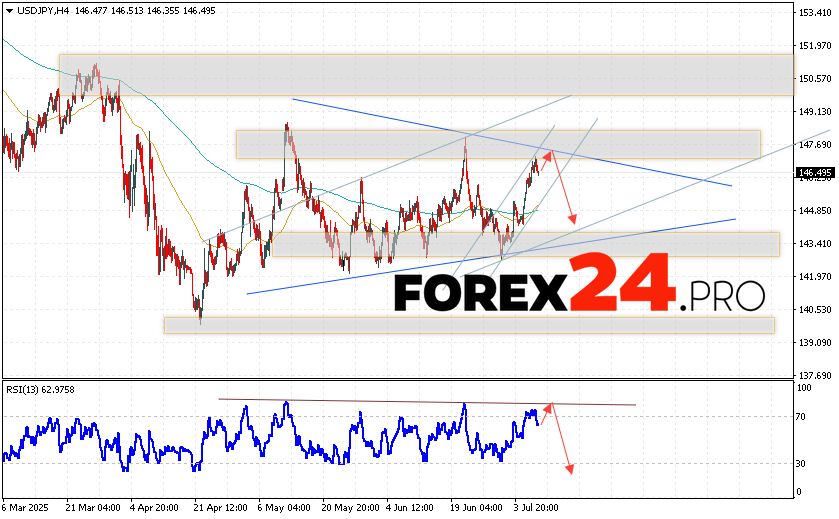Click the FOREX24.PRO watermark logo

pyautogui.click(x=578, y=293)
